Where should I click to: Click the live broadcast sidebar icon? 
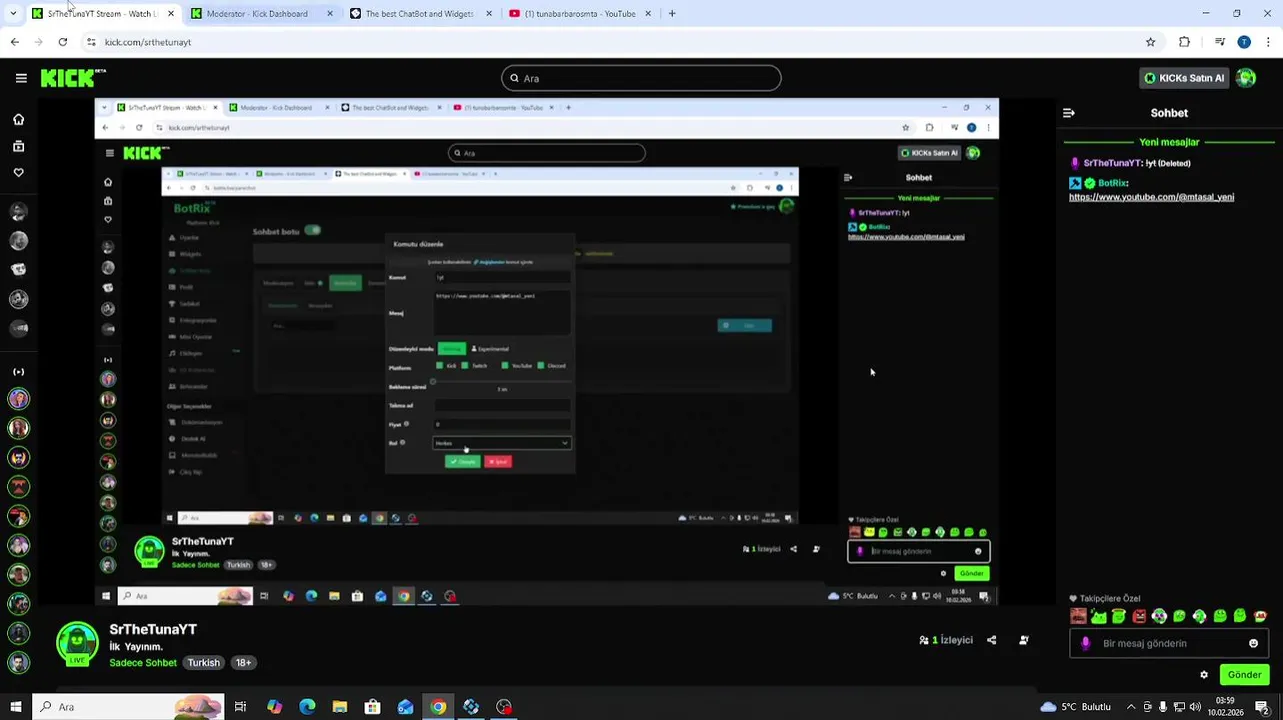tap(18, 372)
